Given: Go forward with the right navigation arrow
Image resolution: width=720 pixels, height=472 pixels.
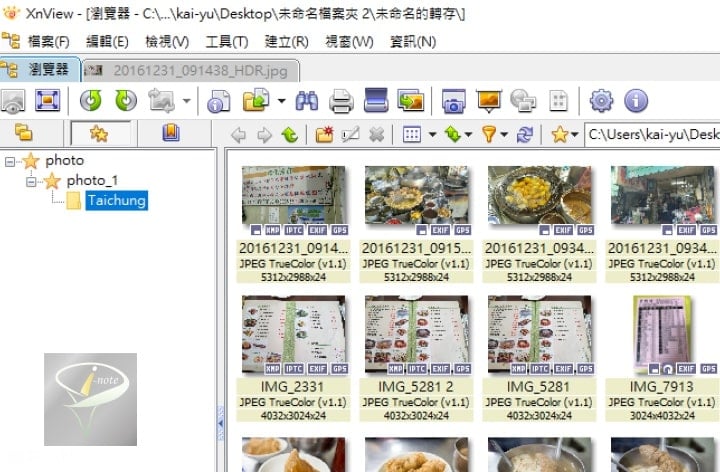Looking at the screenshot, I should tap(264, 135).
